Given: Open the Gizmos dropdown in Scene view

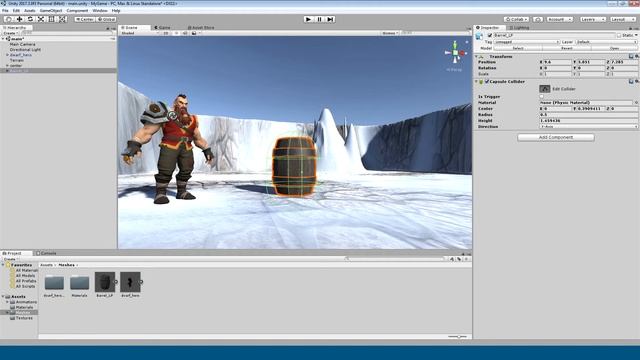Looking at the screenshot, I should (x=390, y=33).
